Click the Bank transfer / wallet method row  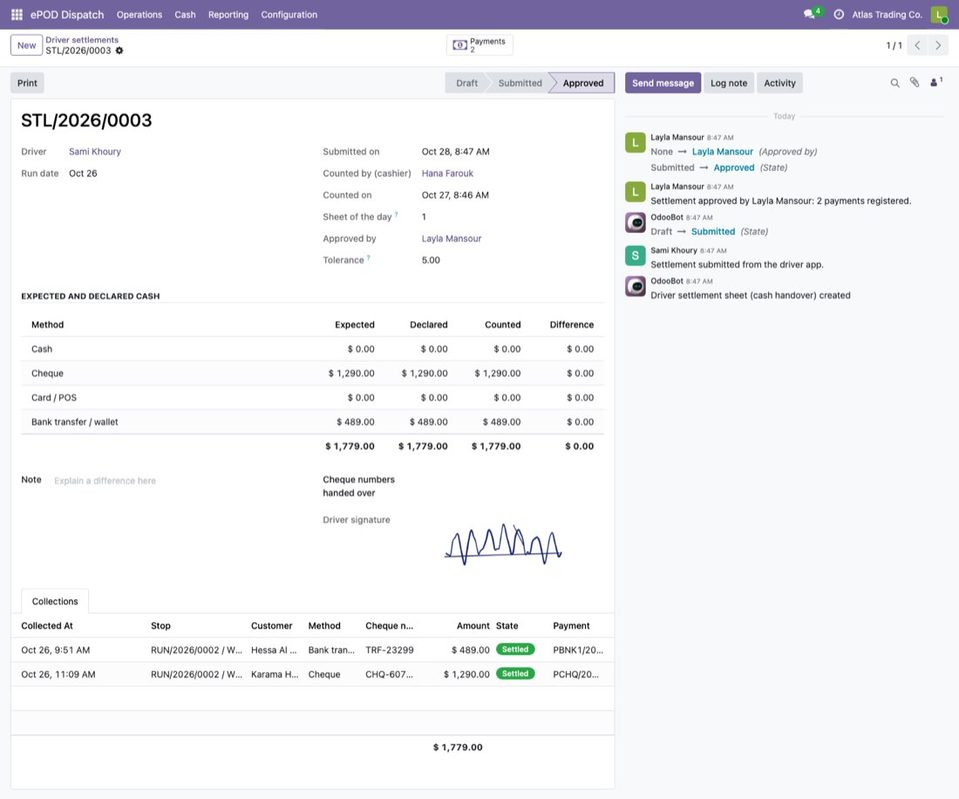pyautogui.click(x=313, y=422)
